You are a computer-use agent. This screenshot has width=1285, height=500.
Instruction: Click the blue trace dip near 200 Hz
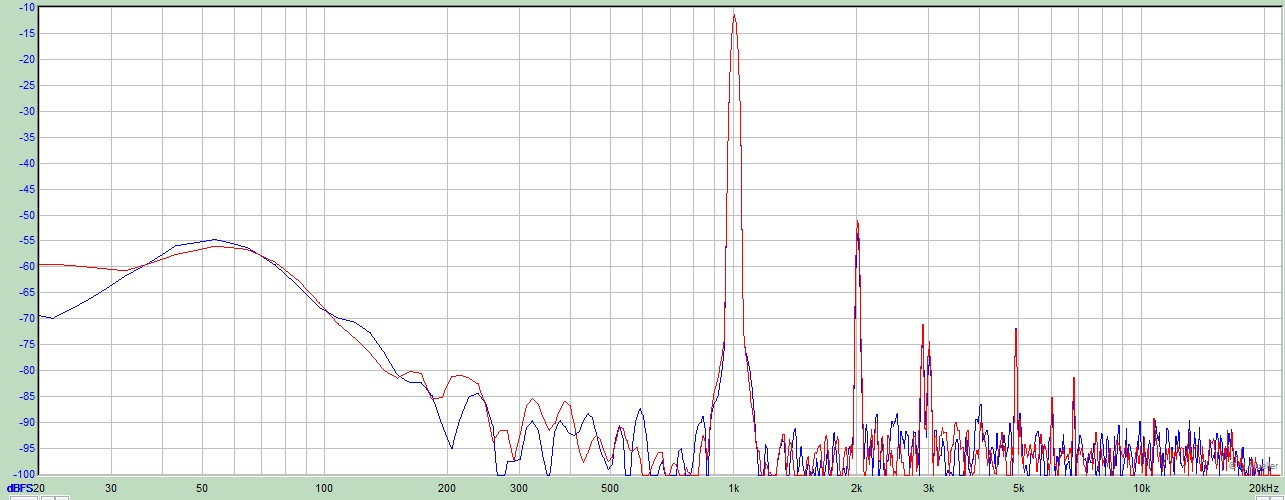tap(451, 448)
